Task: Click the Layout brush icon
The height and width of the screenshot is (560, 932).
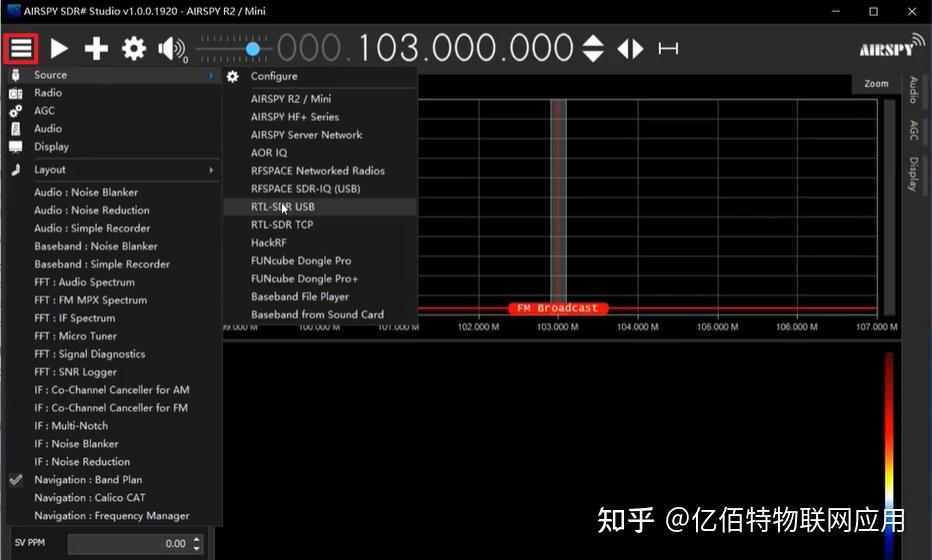Action: [x=15, y=169]
